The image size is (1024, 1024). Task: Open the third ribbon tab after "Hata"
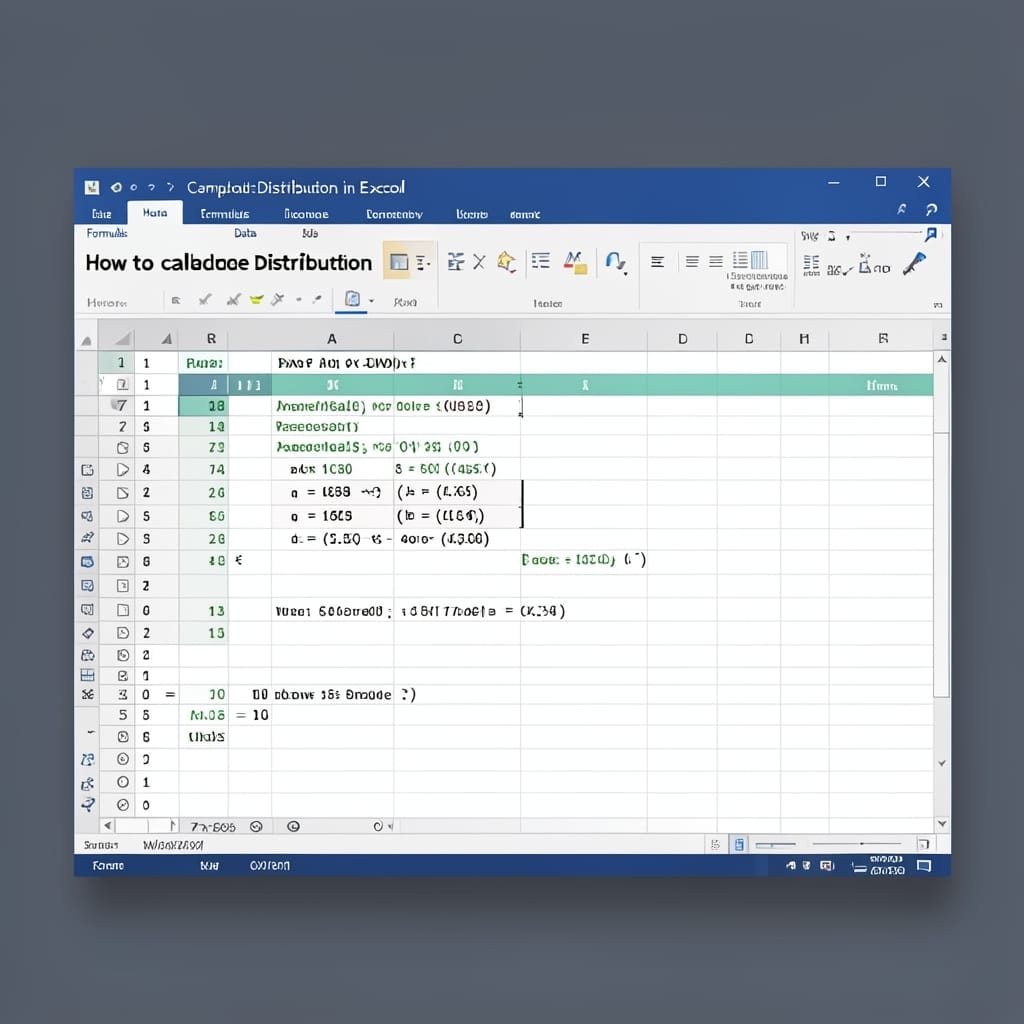394,214
